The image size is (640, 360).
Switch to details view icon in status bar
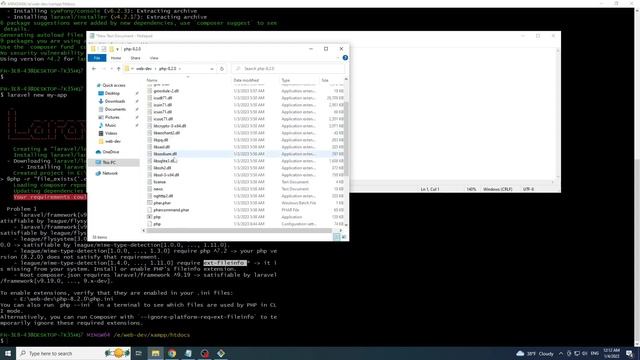337,237
